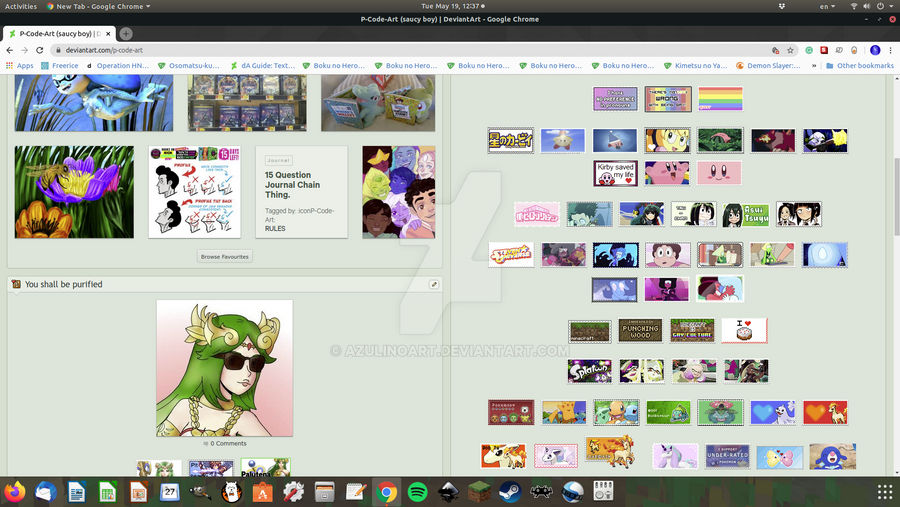
Task: Open the Chrome profile avatar
Action: pos(875,50)
